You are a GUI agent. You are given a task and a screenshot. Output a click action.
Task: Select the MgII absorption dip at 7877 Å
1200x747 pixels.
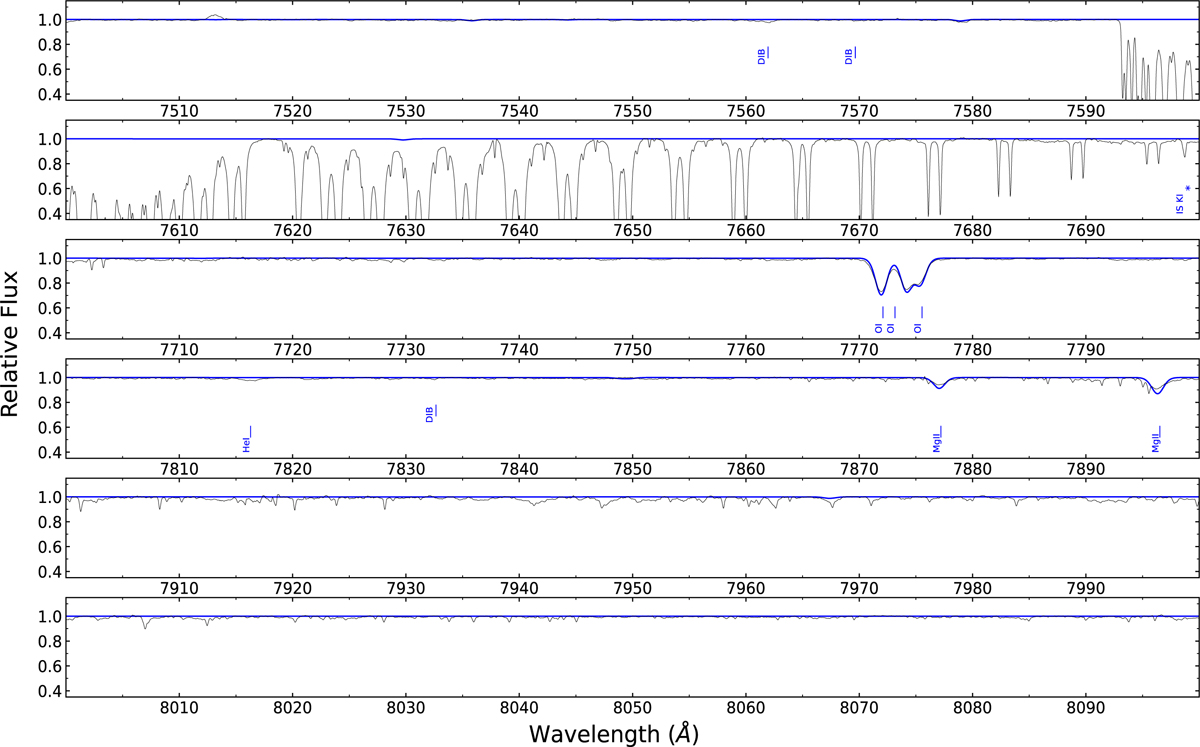point(938,387)
